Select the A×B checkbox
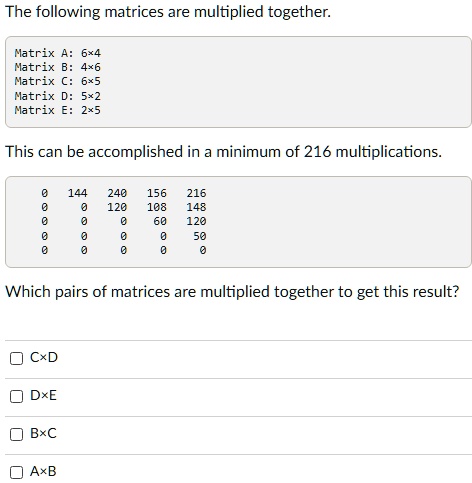 click(x=16, y=473)
